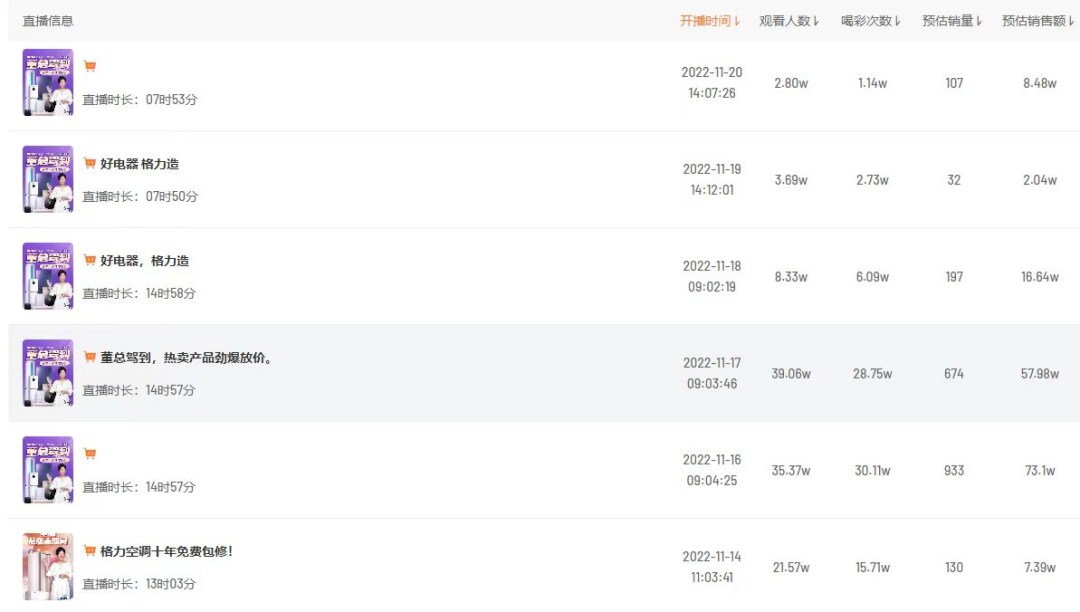Open the thumbnail of the 14时58分 livestream
Screen dimensions: 1080x612
(x=48, y=276)
